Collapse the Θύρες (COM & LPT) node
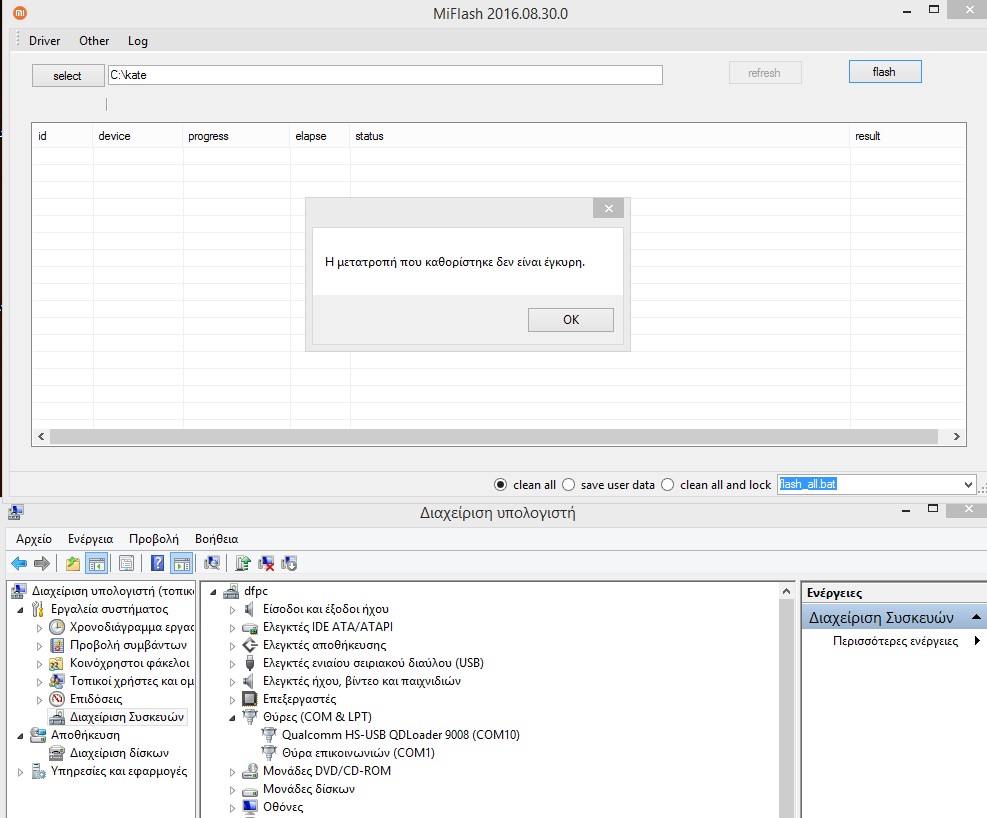Image resolution: width=987 pixels, height=818 pixels. click(x=233, y=717)
